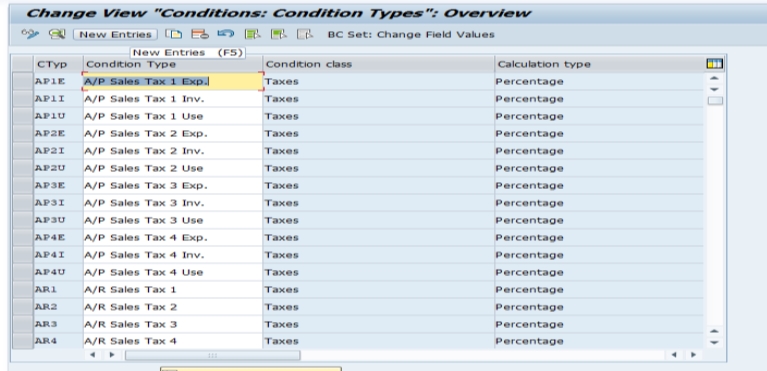Click the A/R Sales Tax 4 field
Image resolution: width=767 pixels, height=371 pixels.
tap(173, 341)
